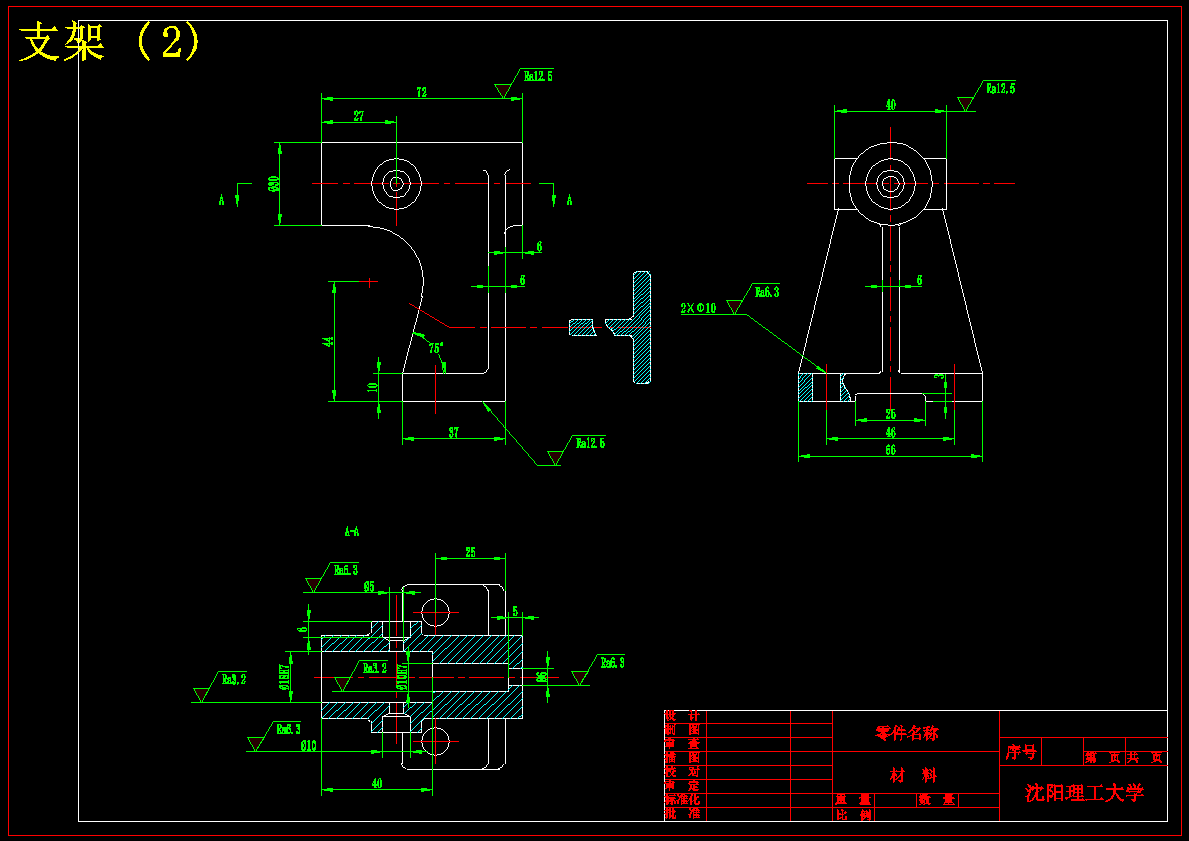
Task: Select the Ø5 diameter dimension
Action: (x=369, y=586)
